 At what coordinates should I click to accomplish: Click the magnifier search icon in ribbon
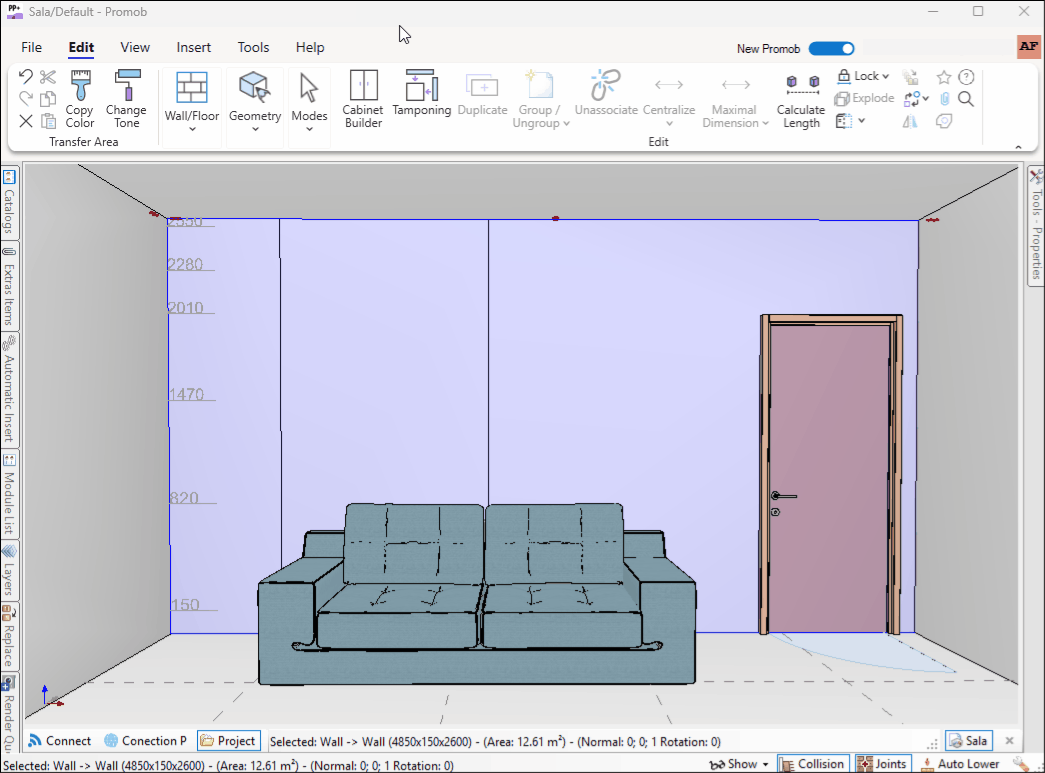click(966, 98)
